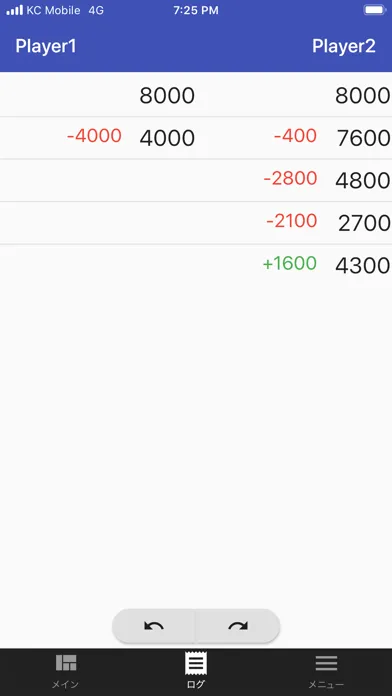392x696 pixels.
Task: Select the -400 Player2 log entry
Action: click(295, 136)
